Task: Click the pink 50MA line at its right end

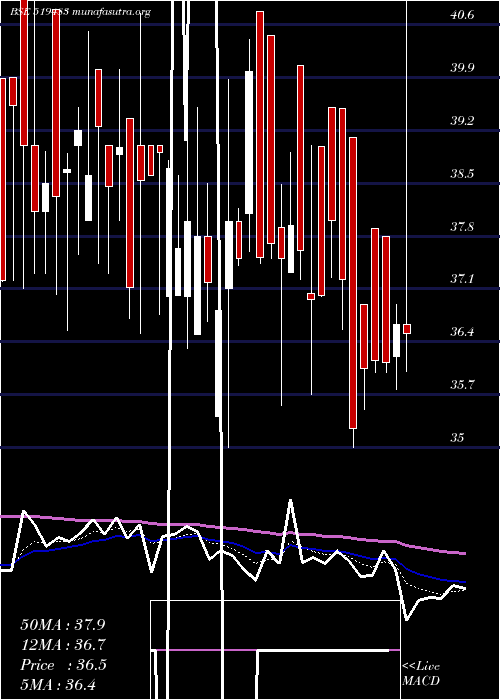Action: coord(464,554)
